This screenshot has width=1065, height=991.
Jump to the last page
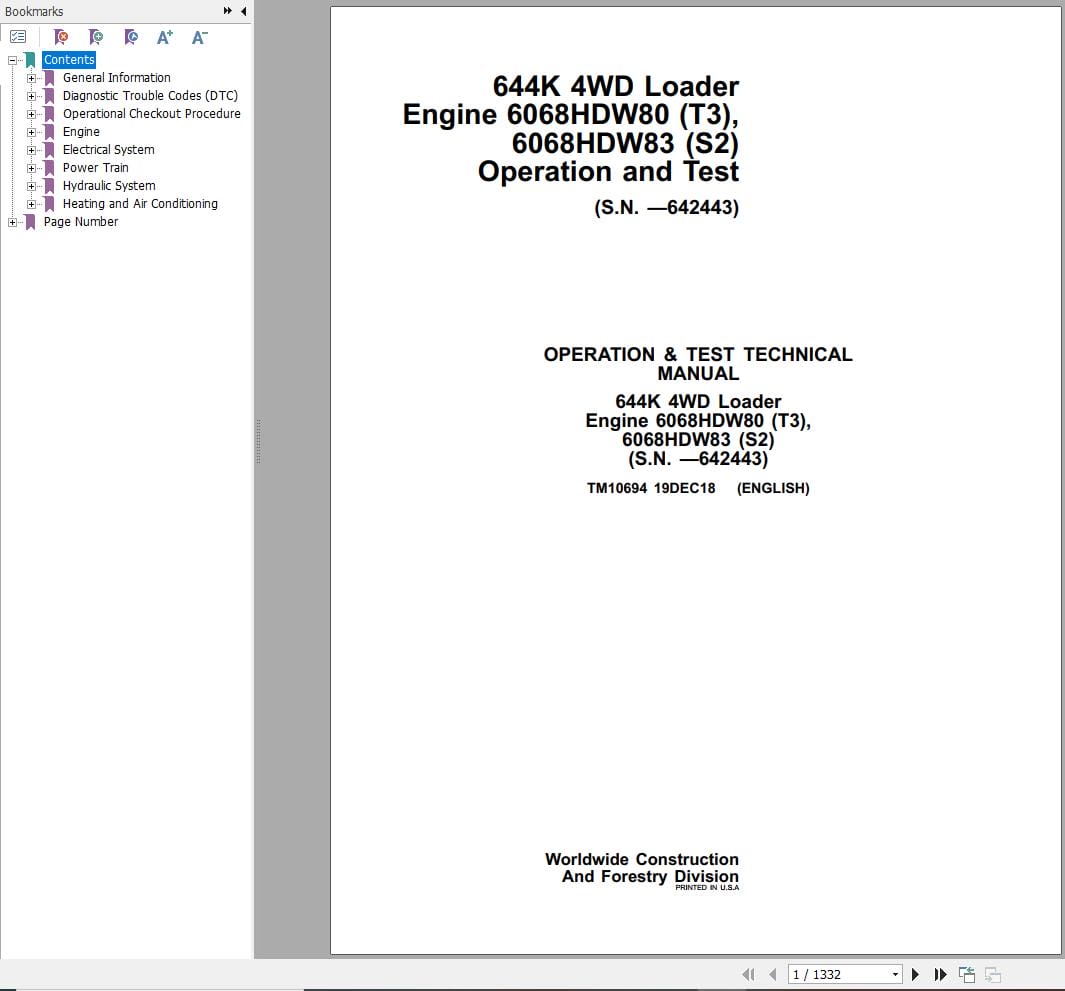click(940, 974)
